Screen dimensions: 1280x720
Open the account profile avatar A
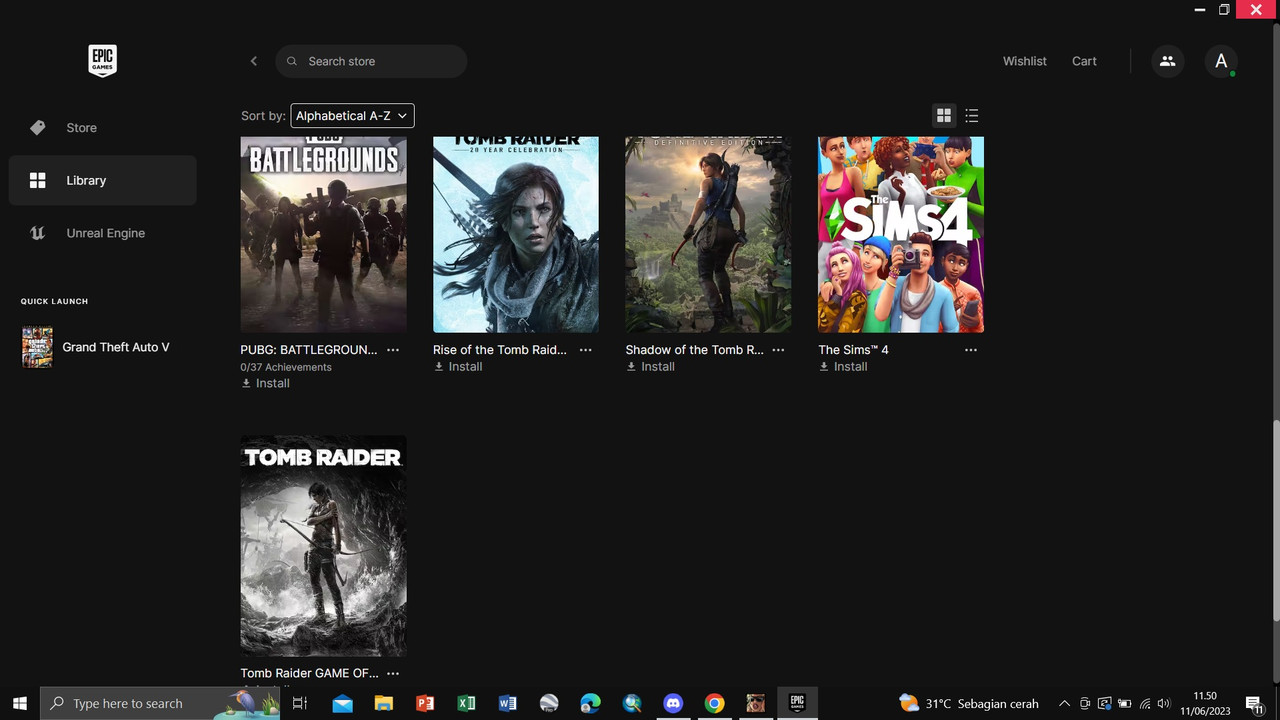click(x=1221, y=61)
